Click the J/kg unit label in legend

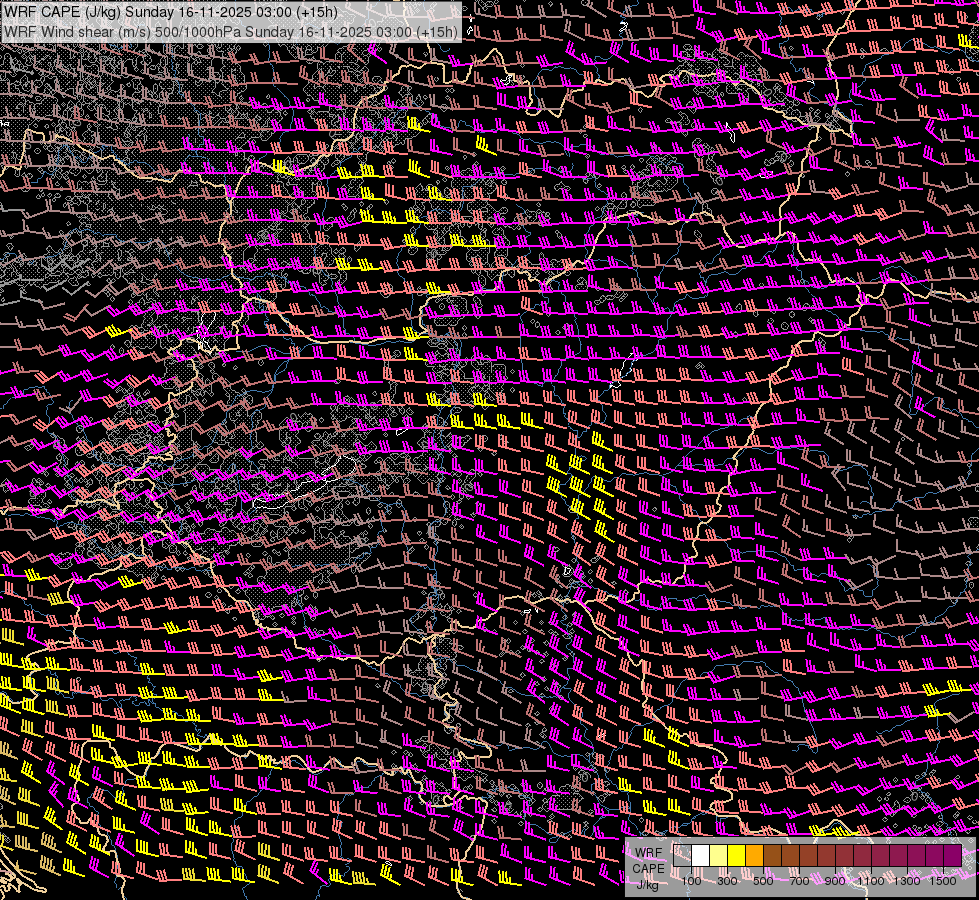648,884
